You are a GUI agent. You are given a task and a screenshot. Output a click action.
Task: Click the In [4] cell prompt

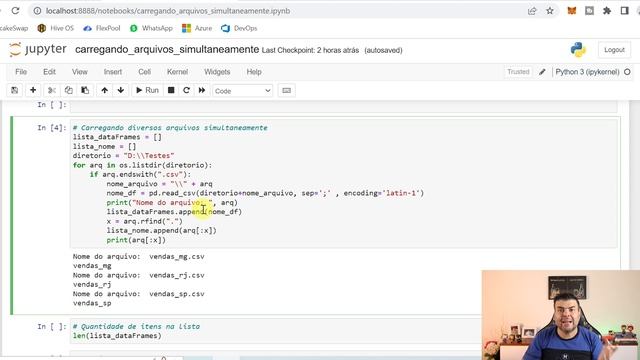(51, 128)
